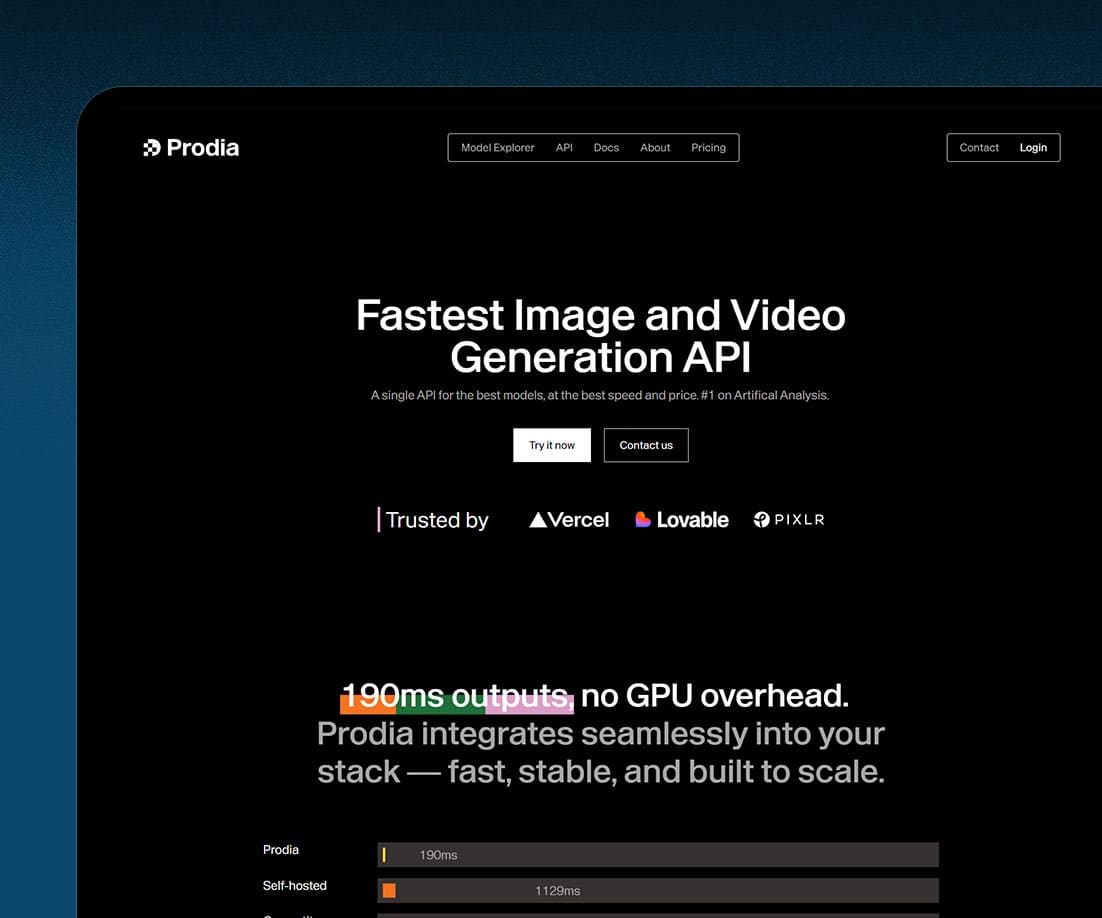Click Contact in top right
The width and height of the screenshot is (1102, 918).
pos(979,148)
